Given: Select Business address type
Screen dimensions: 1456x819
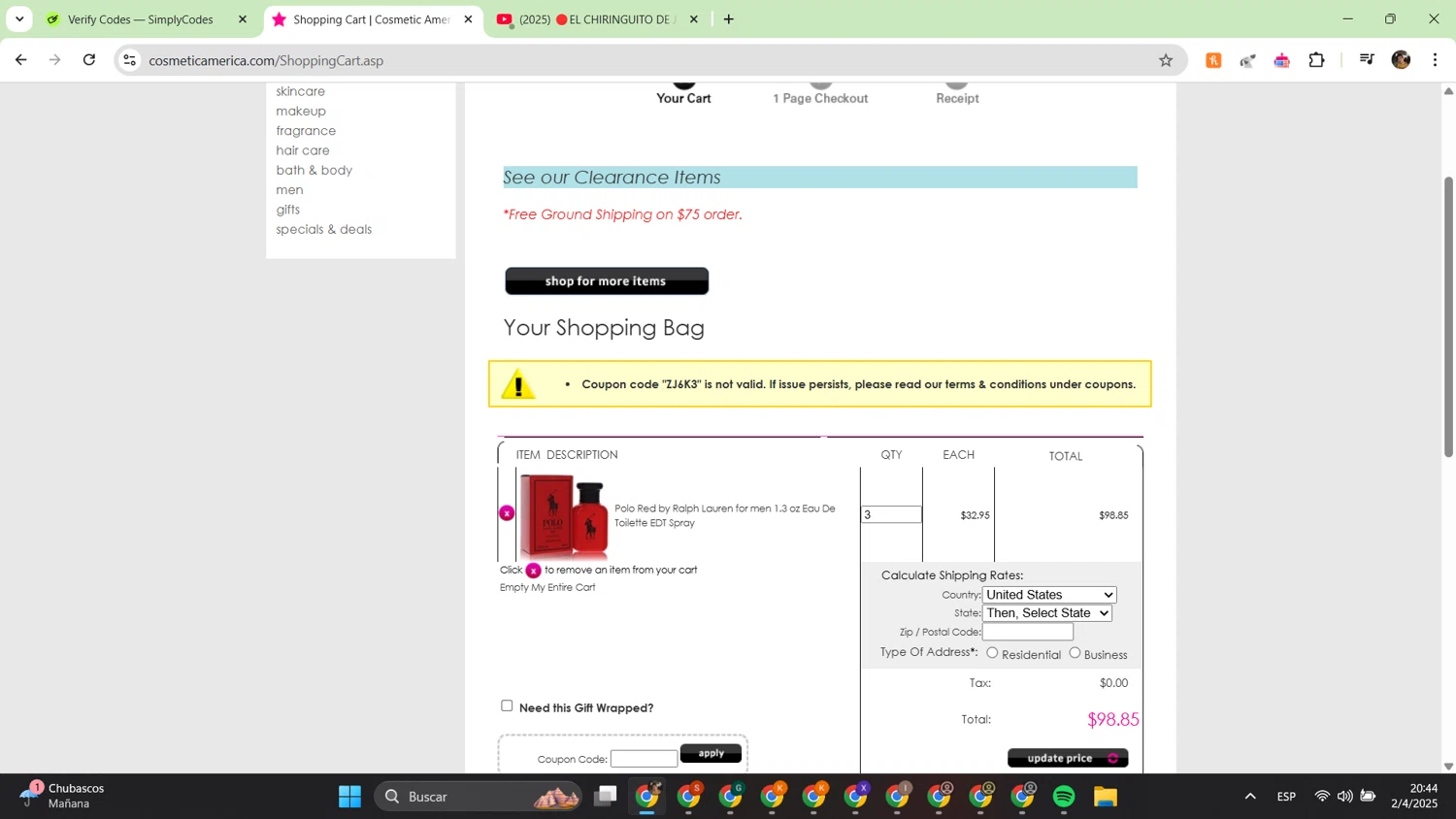Looking at the screenshot, I should (x=1075, y=653).
